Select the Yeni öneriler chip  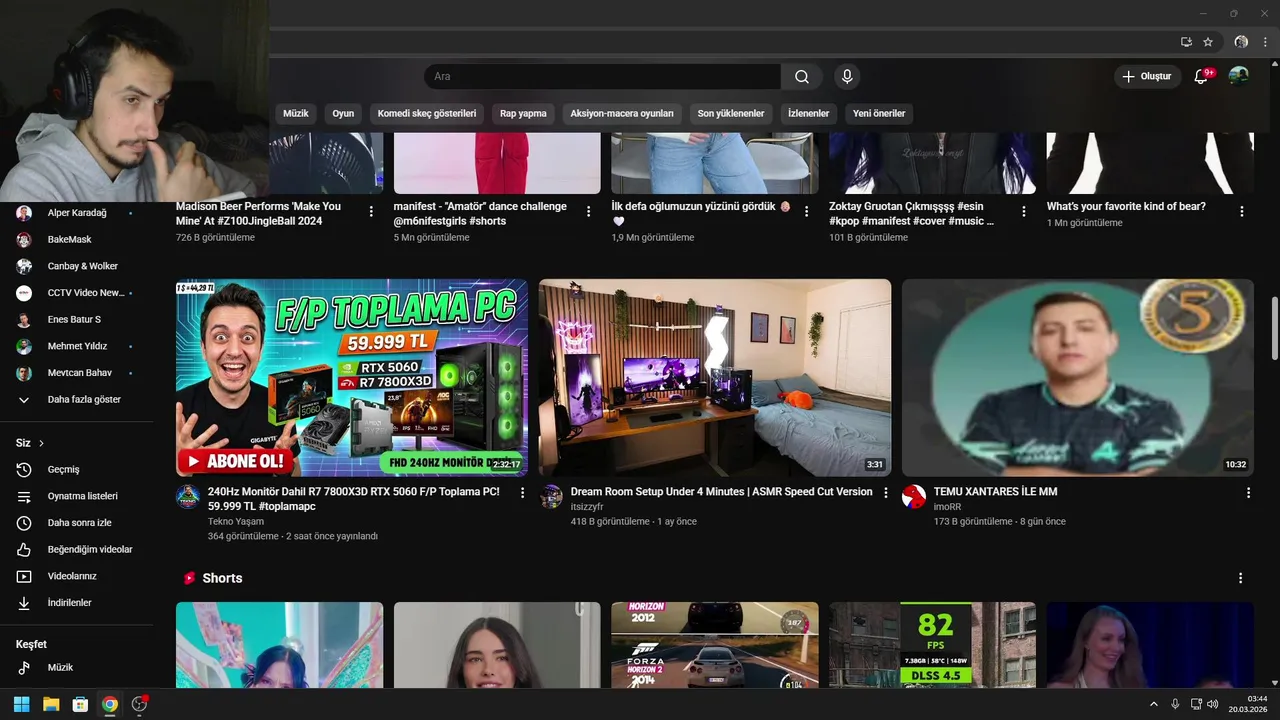point(879,114)
